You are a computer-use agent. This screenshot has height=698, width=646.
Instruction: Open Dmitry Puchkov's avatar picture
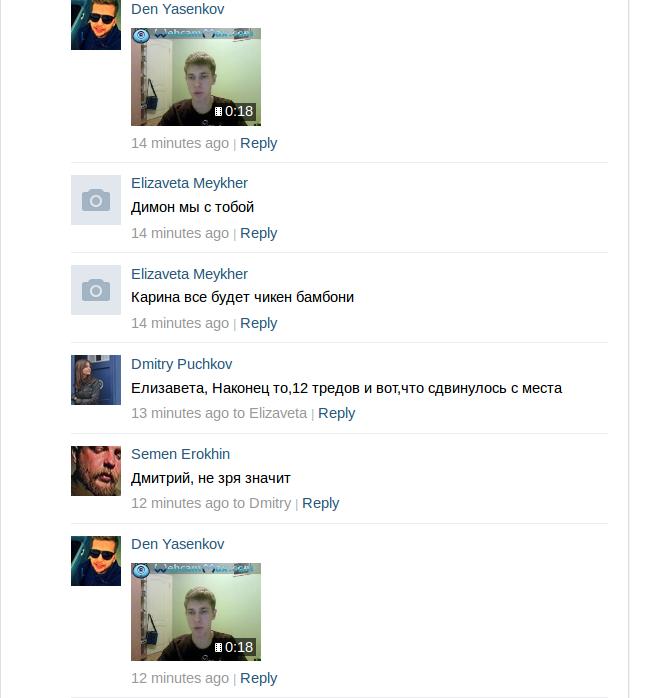pos(96,380)
